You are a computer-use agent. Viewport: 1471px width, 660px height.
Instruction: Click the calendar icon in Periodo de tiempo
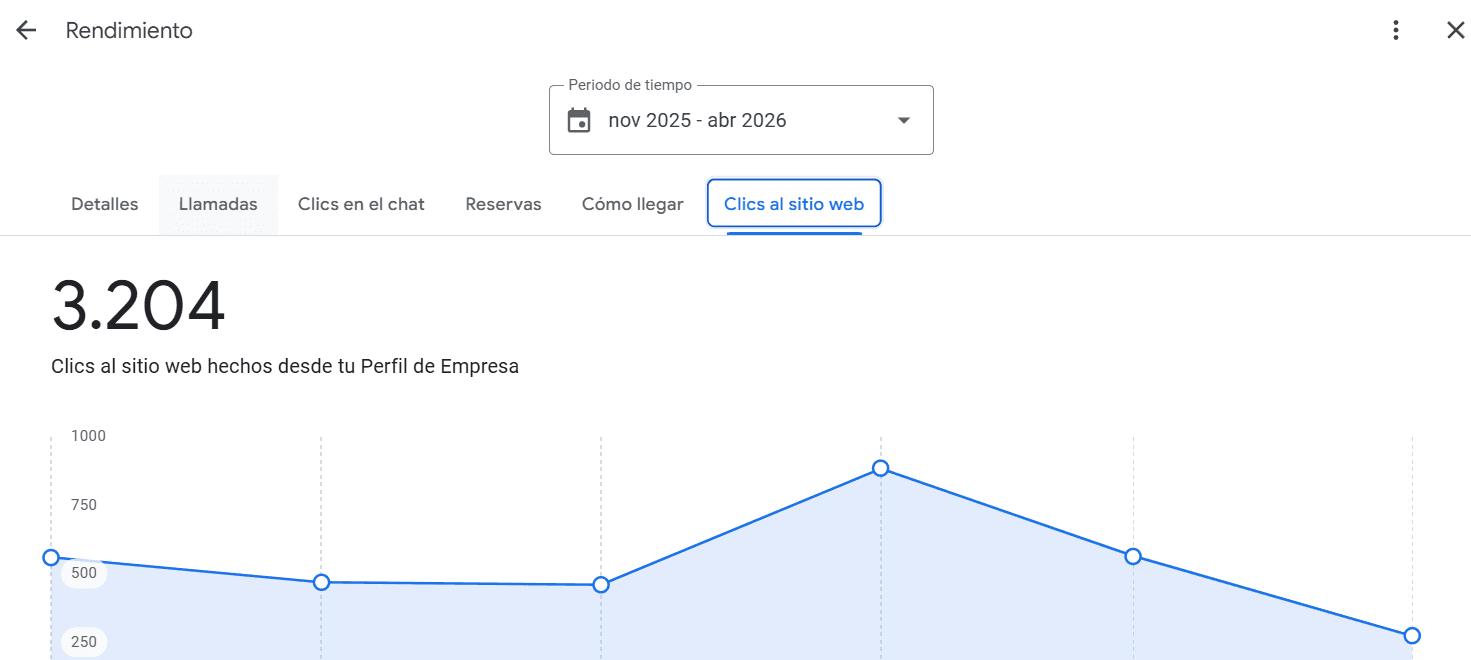pyautogui.click(x=579, y=121)
